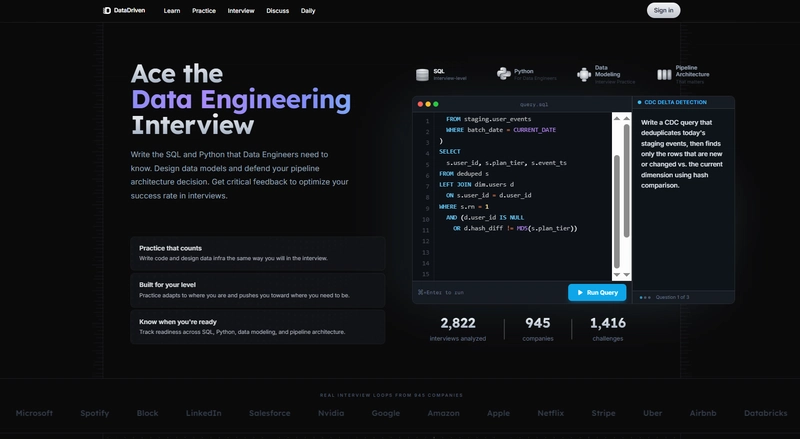The width and height of the screenshot is (800, 439).
Task: Go to the Interview nav item
Action: click(x=241, y=10)
